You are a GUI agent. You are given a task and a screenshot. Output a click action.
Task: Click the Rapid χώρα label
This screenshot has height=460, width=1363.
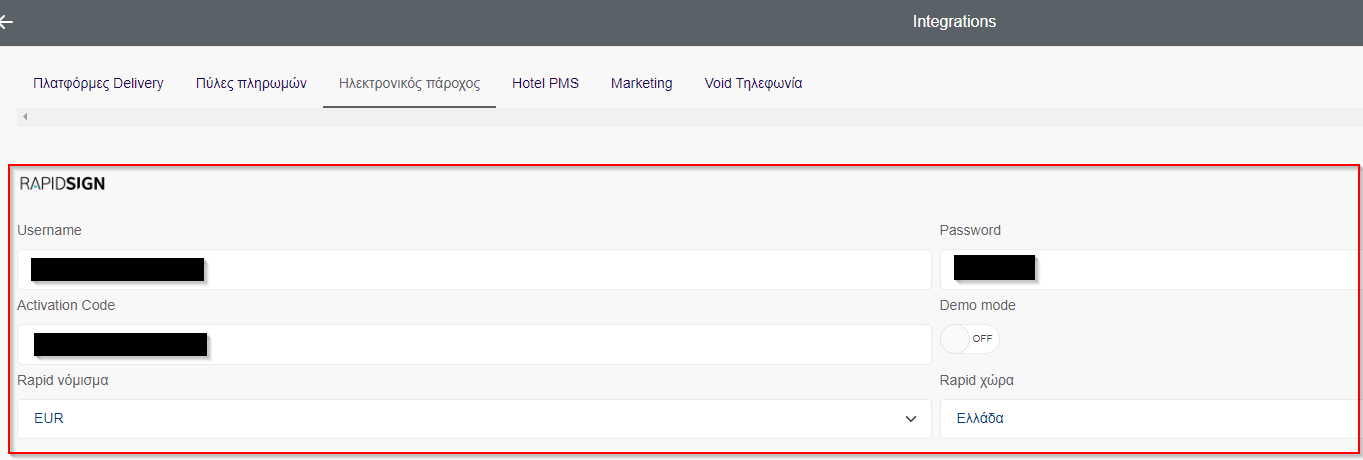(977, 380)
